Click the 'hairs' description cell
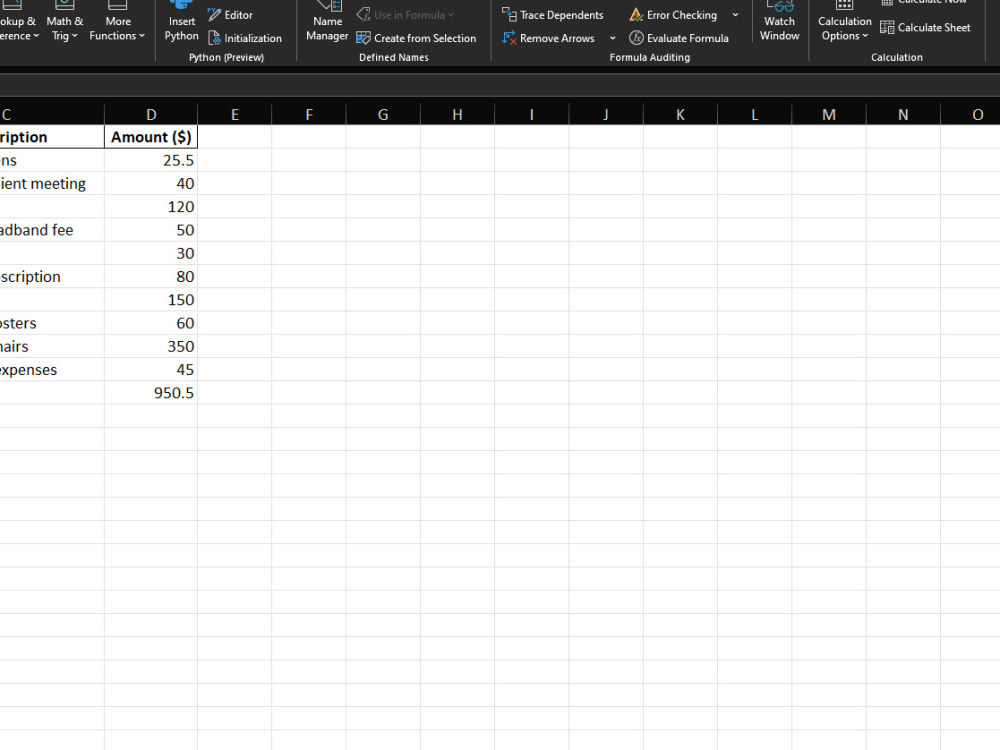Viewport: 1000px width, 750px height. tap(52, 346)
